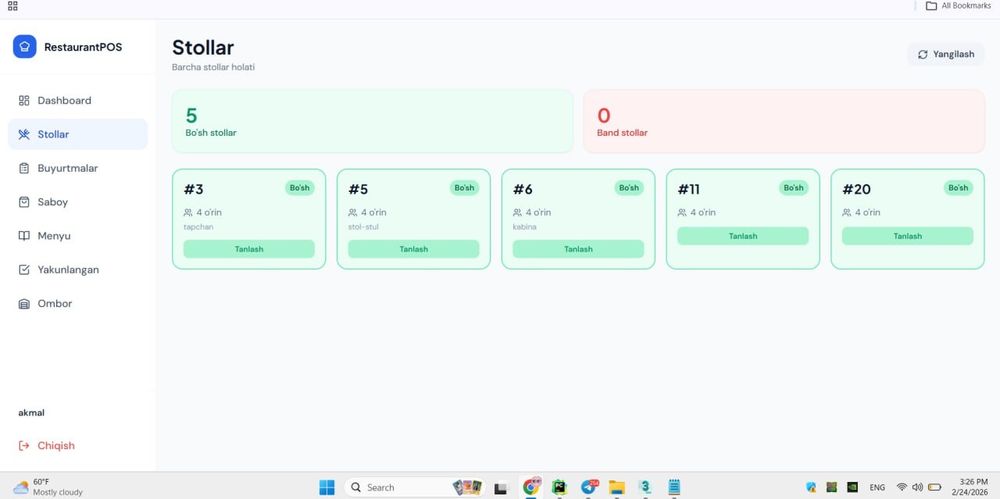Click Tanlash on table #5
This screenshot has width=1000, height=499.
(x=413, y=249)
